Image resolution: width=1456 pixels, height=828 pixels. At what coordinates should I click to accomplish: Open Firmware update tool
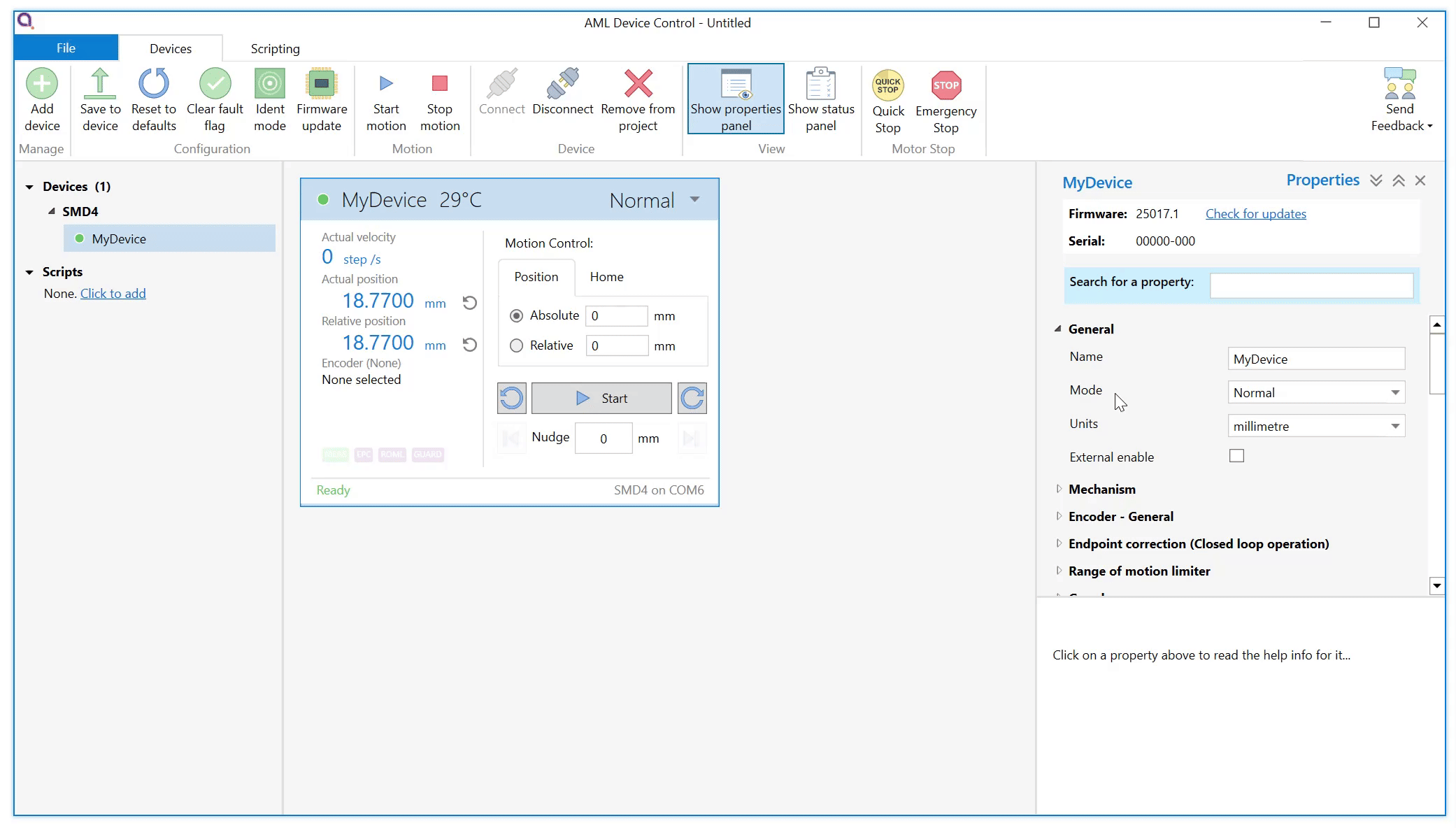pos(321,84)
